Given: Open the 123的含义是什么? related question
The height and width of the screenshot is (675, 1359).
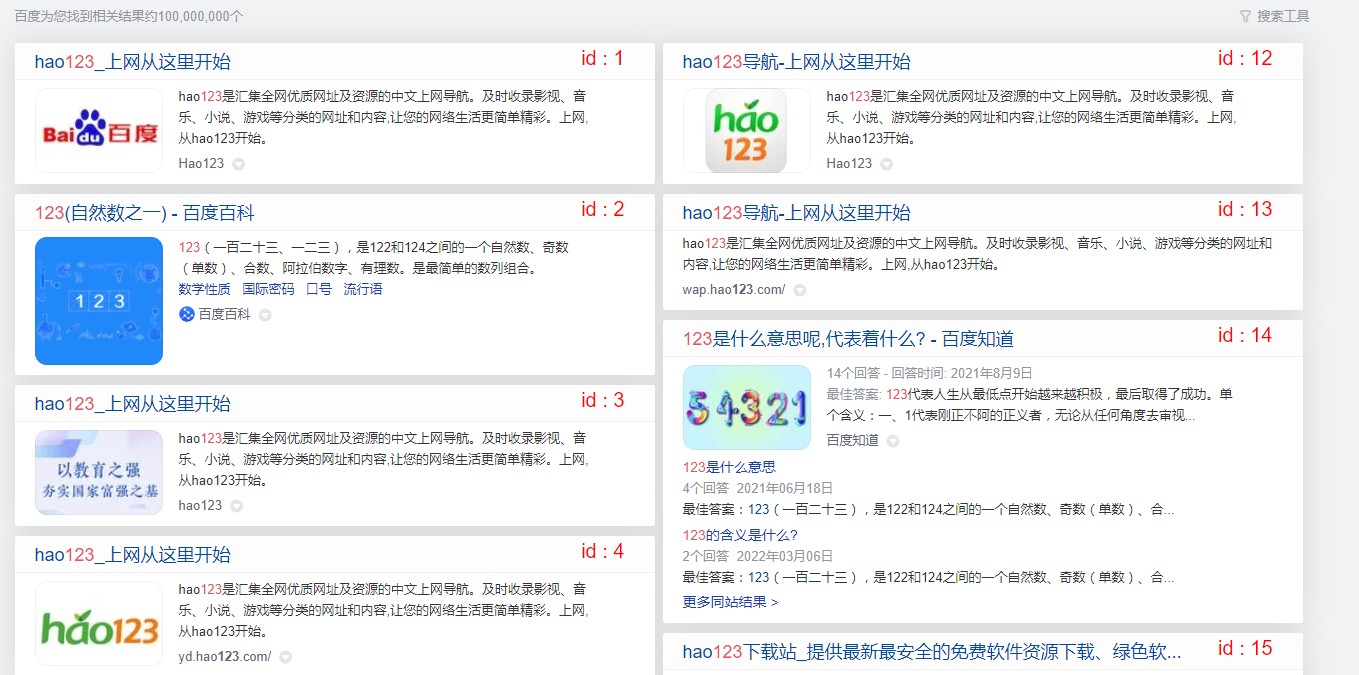Looking at the screenshot, I should 740,535.
